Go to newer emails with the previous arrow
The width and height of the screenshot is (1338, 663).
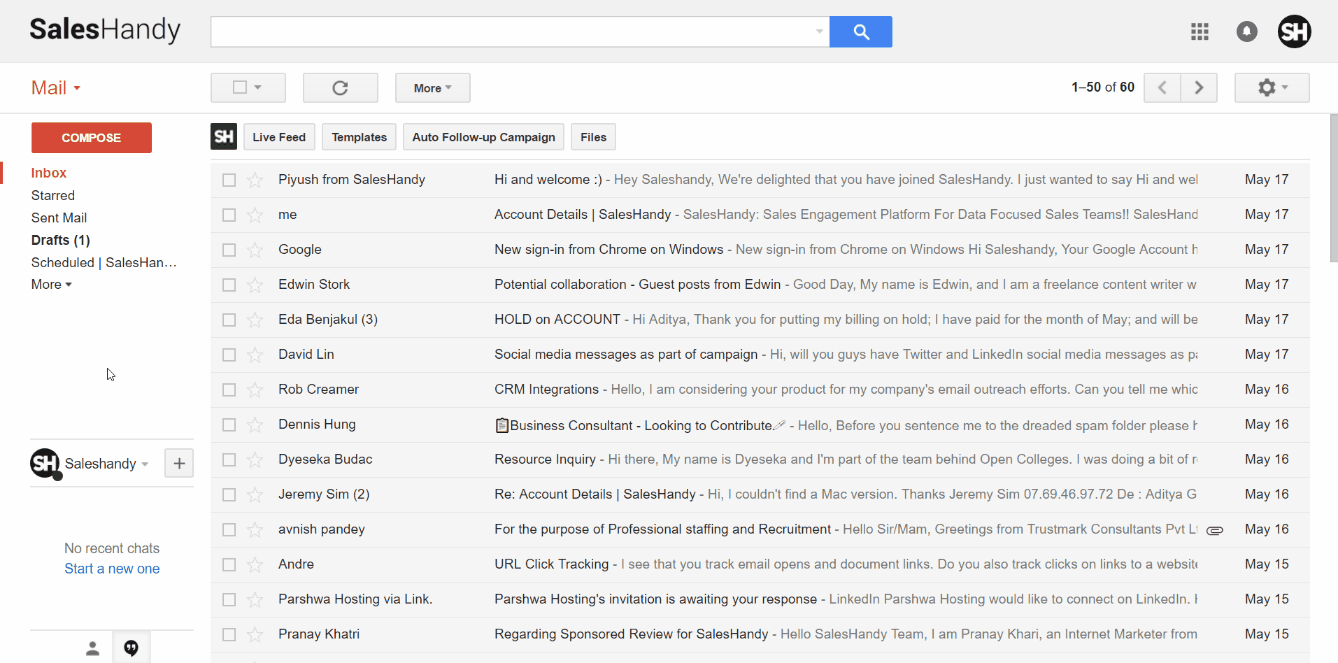[1162, 88]
